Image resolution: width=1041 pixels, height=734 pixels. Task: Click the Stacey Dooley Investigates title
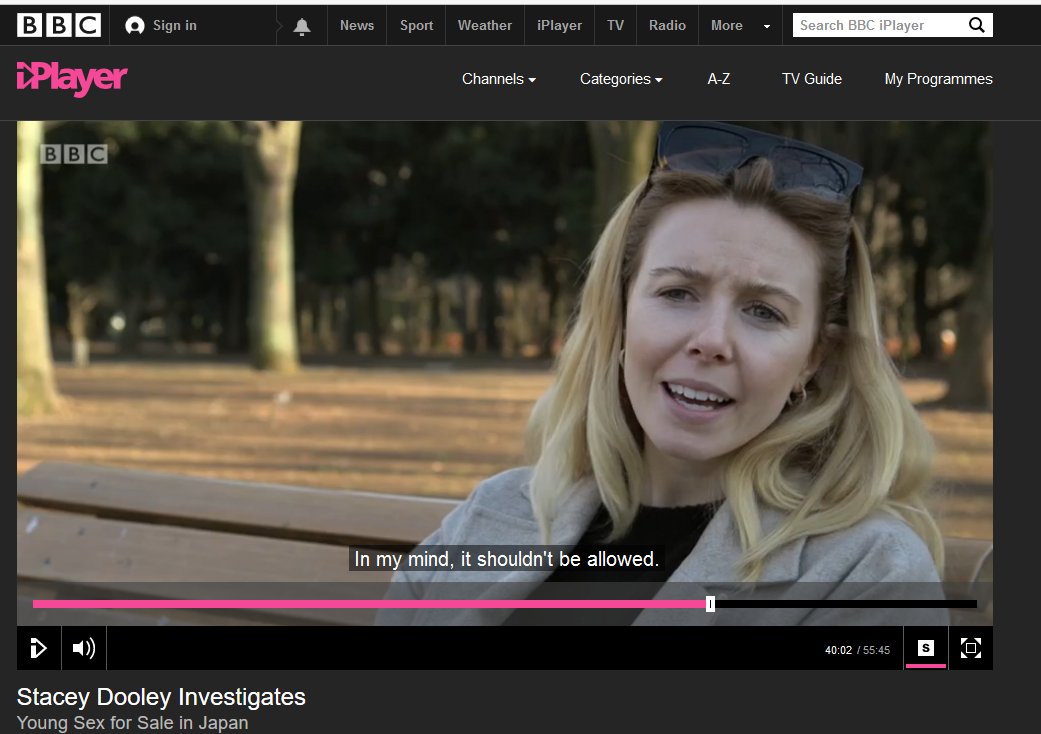pyautogui.click(x=161, y=697)
